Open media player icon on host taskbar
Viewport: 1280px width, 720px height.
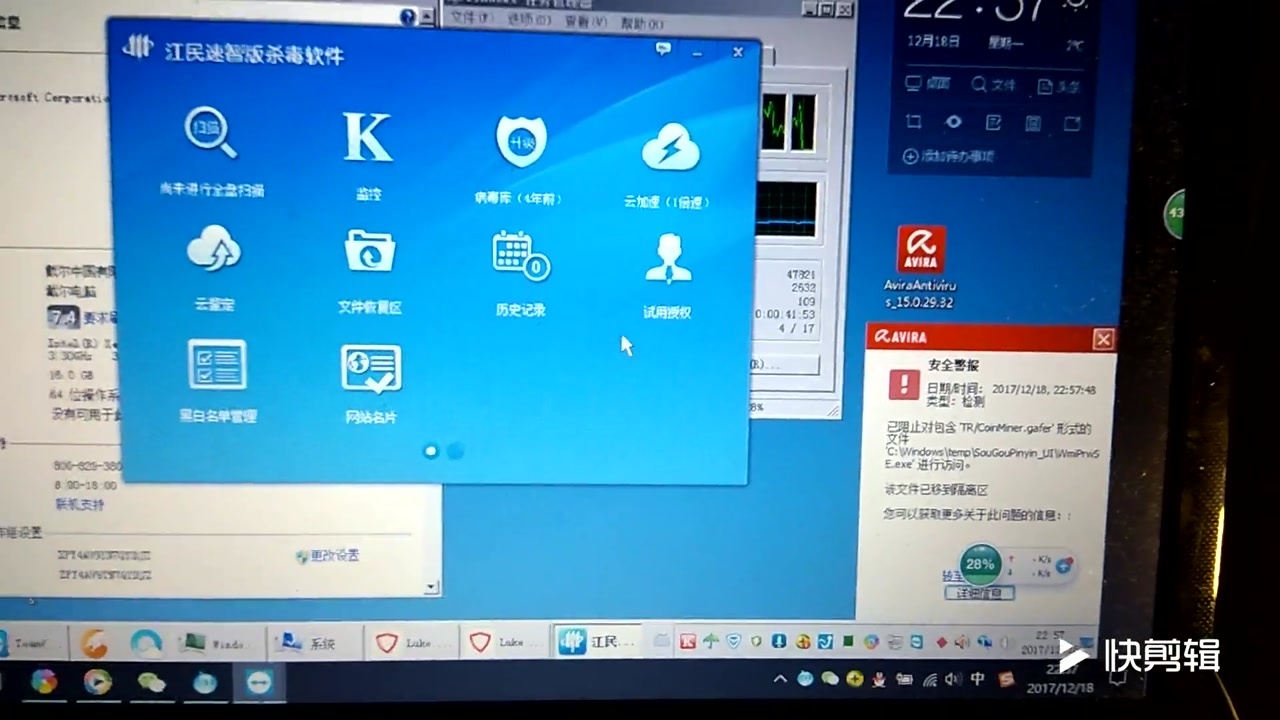(x=97, y=682)
